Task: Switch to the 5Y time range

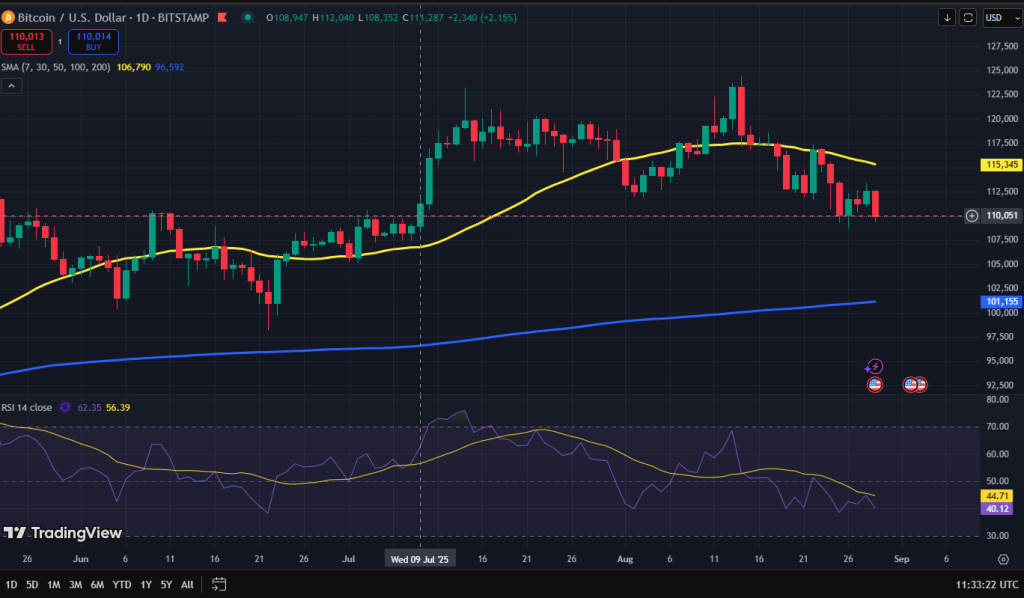Action: tap(167, 585)
